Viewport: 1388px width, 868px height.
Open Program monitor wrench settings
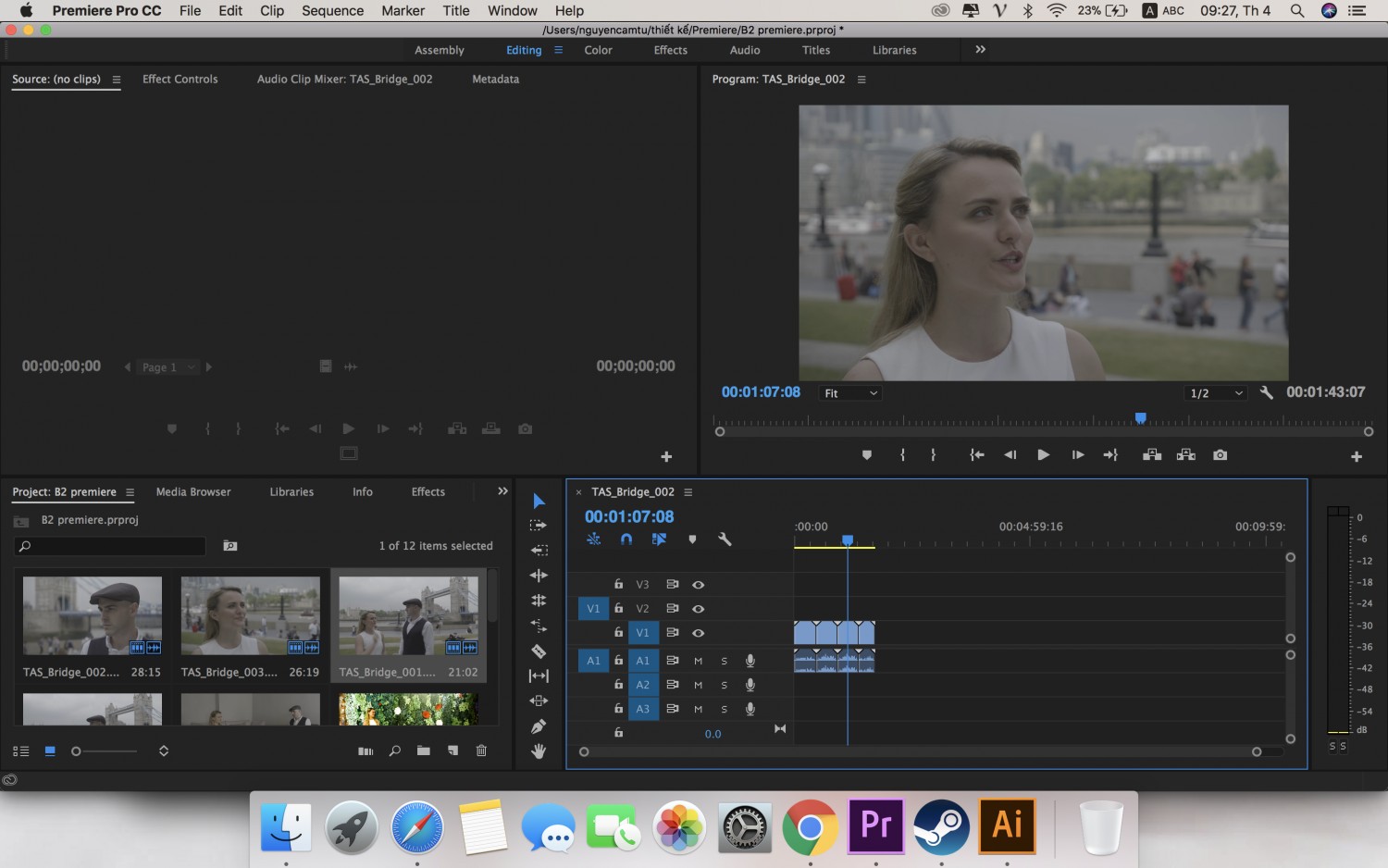[1267, 392]
